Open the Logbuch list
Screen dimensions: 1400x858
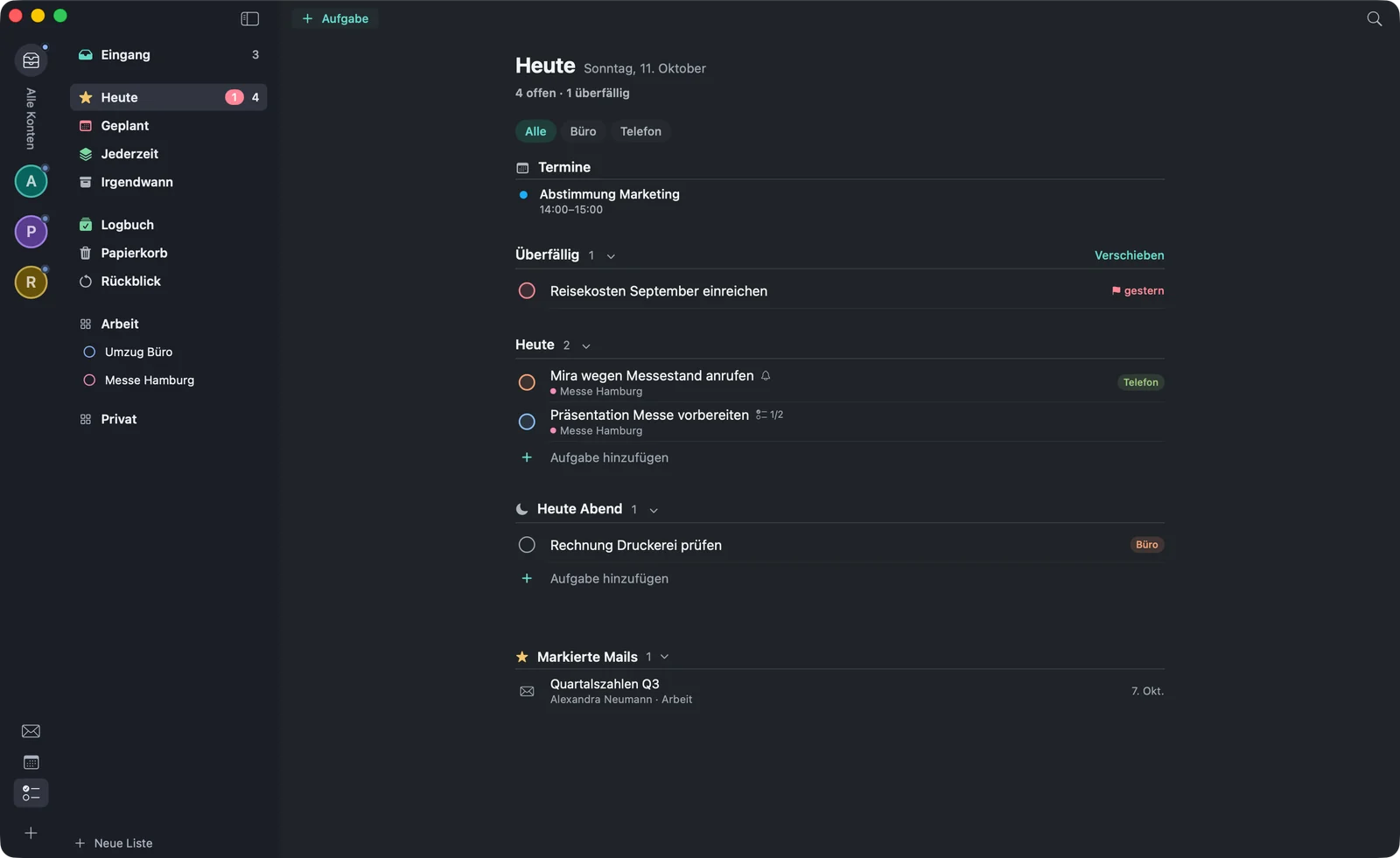click(x=168, y=225)
